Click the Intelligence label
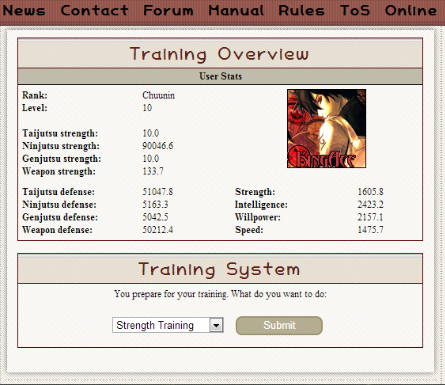 [x=261, y=205]
